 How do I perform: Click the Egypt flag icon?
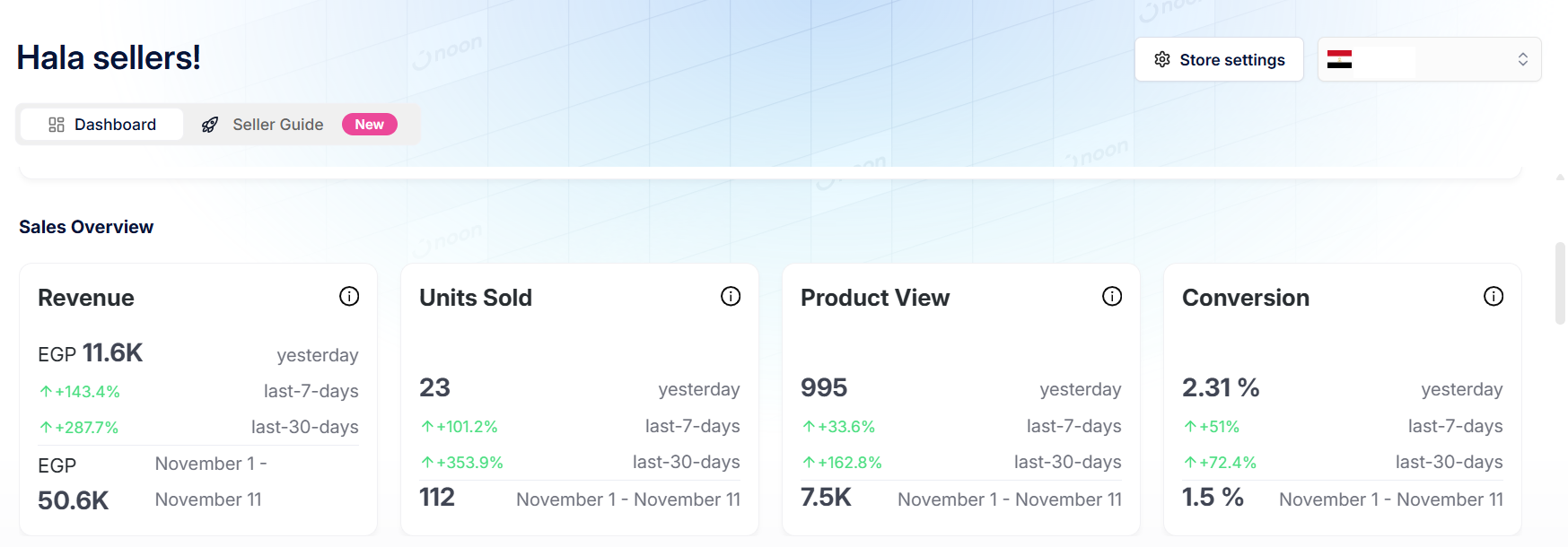(x=1339, y=60)
